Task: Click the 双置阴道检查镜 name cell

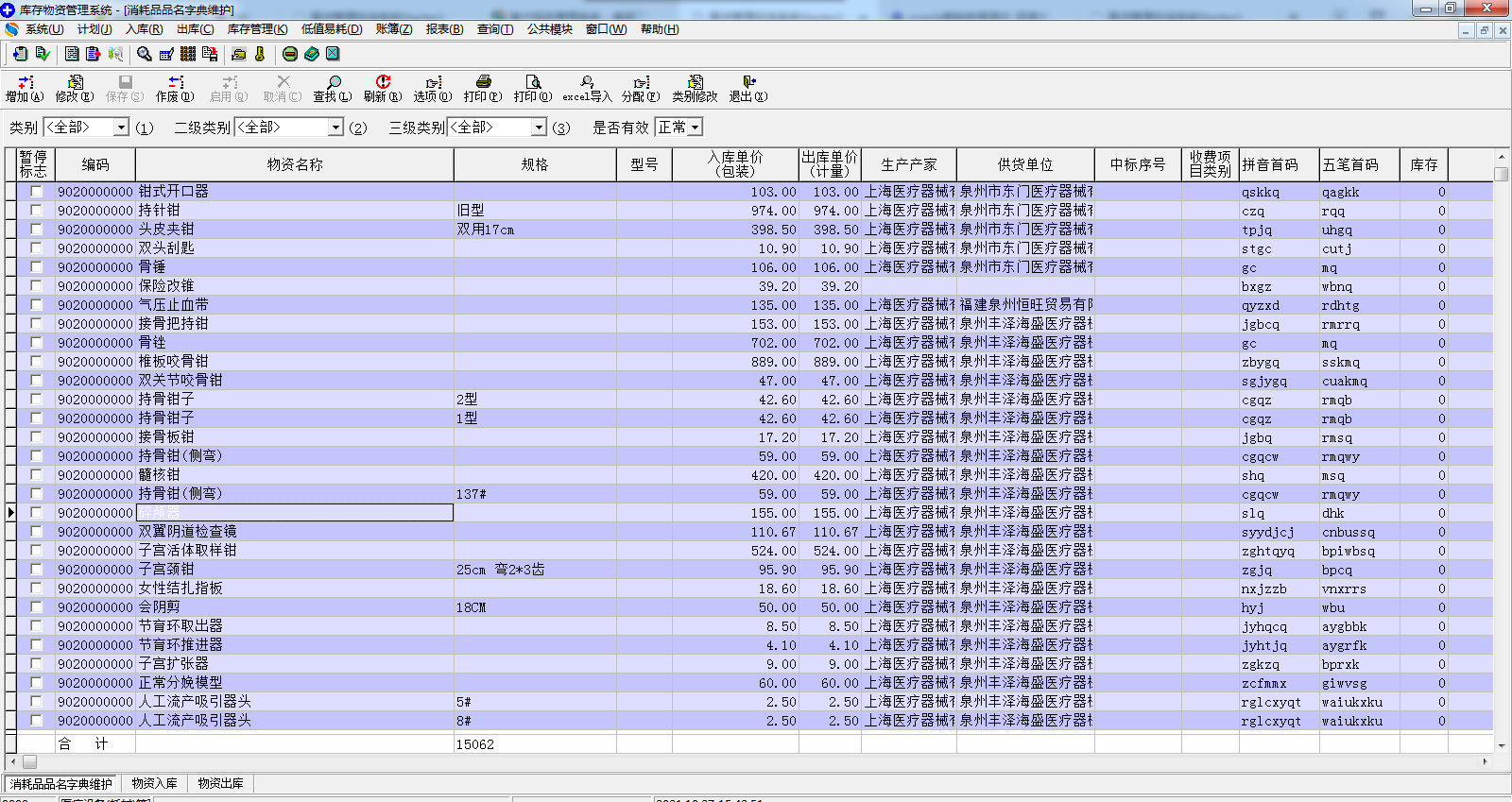Action: pos(295,531)
